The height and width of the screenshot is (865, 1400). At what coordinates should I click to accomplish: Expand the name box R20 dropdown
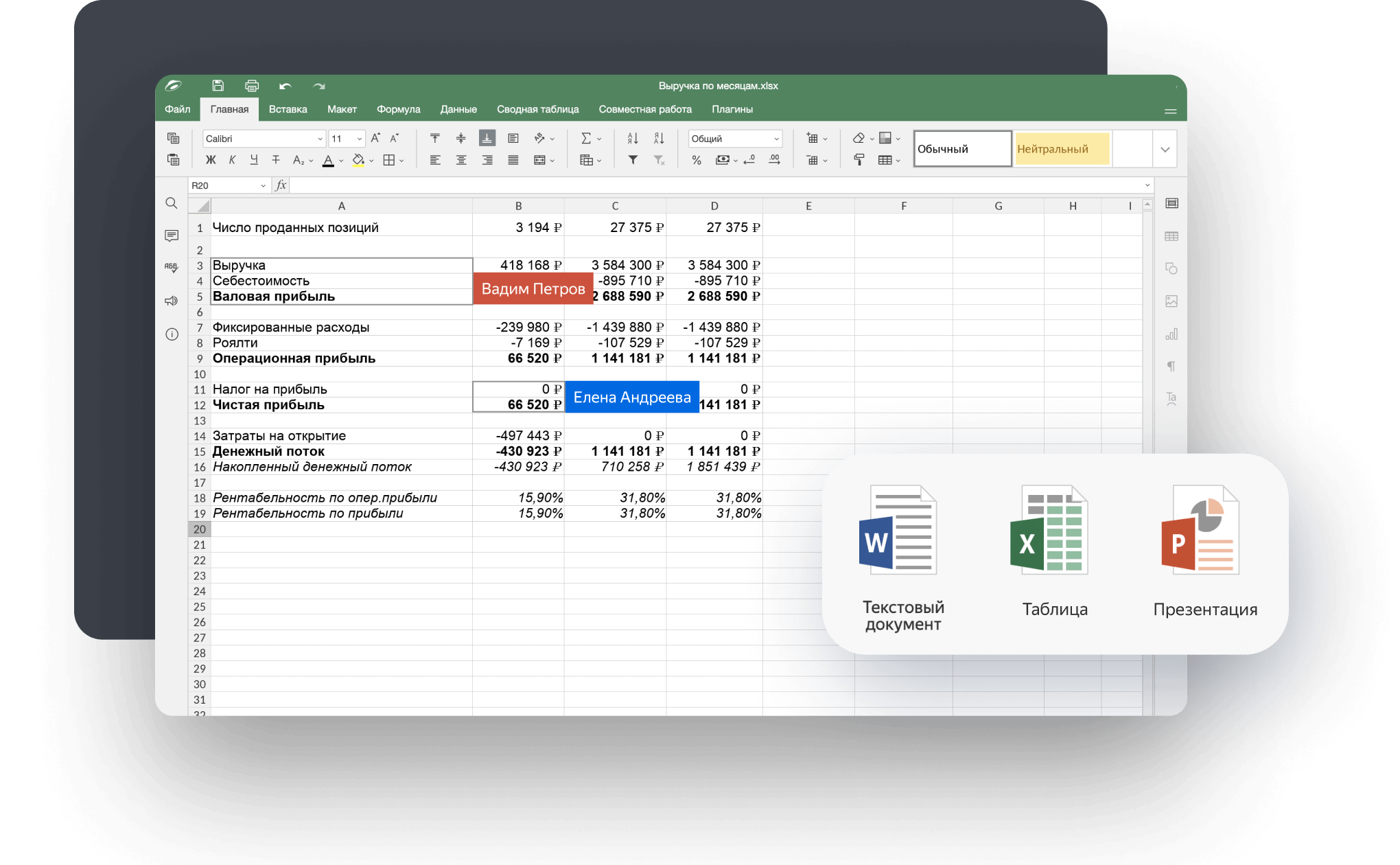coord(263,185)
